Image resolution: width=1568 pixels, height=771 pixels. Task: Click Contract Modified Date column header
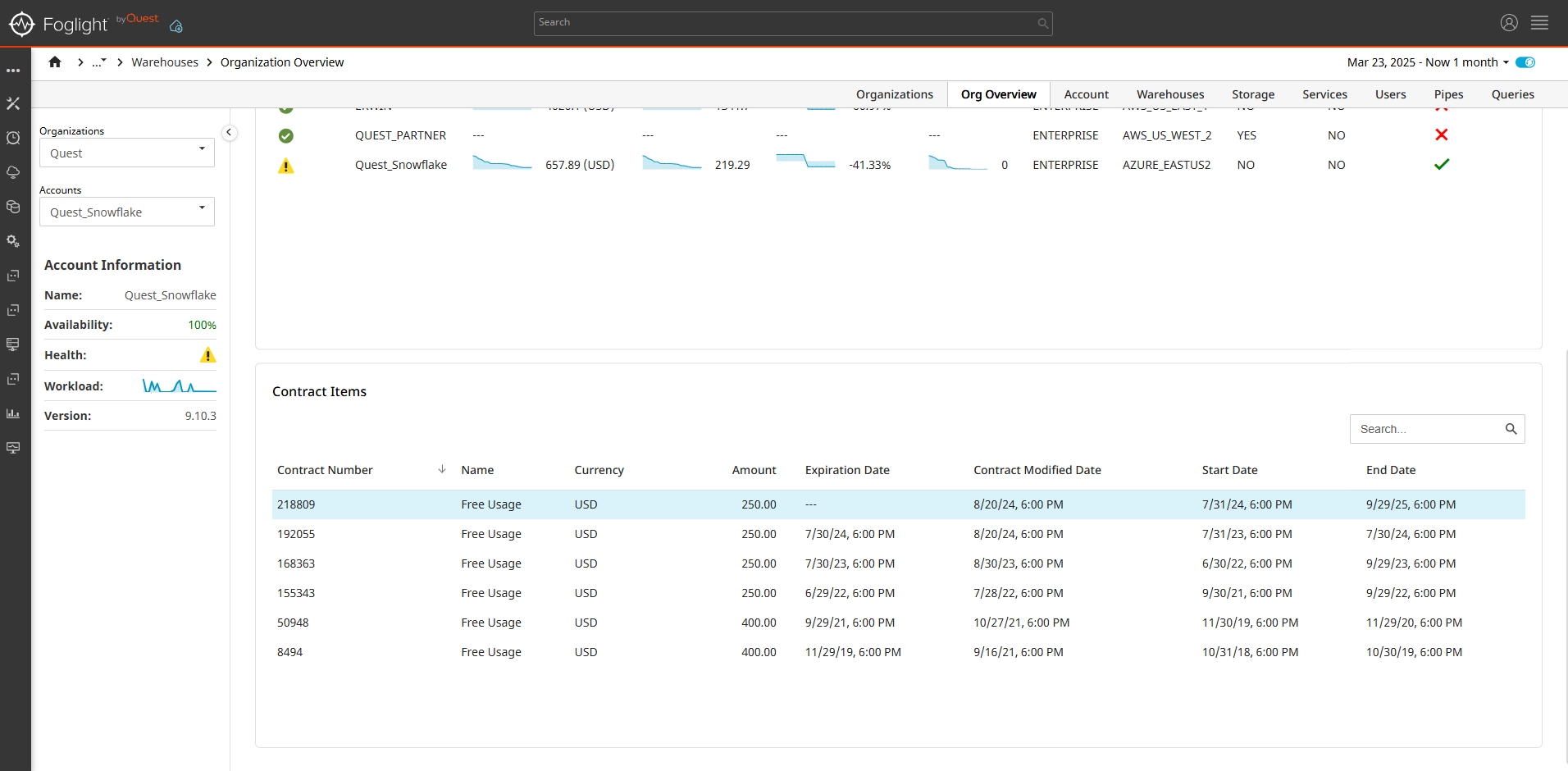click(x=1037, y=470)
